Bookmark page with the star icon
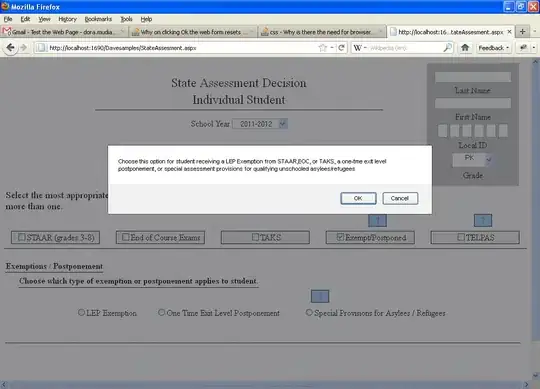This screenshot has width=540, height=389. point(322,48)
